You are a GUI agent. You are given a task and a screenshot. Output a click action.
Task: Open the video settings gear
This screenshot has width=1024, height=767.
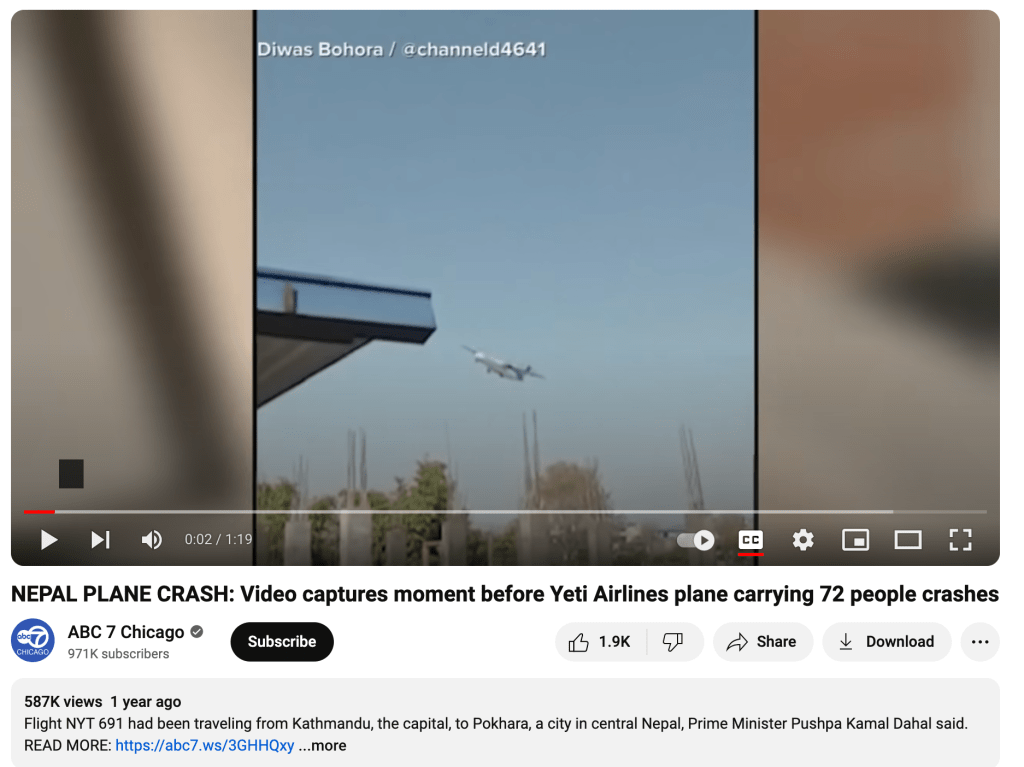click(803, 540)
